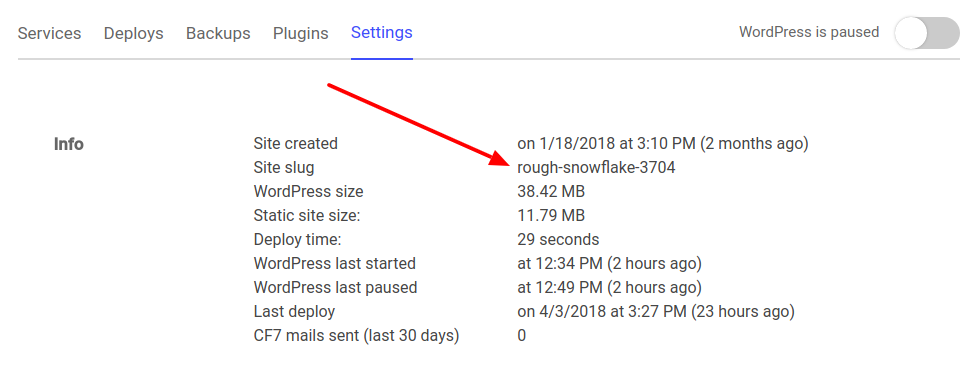Viewport: 972px width, 372px height.
Task: Click the WordPress last started time
Action: pyautogui.click(x=609, y=264)
